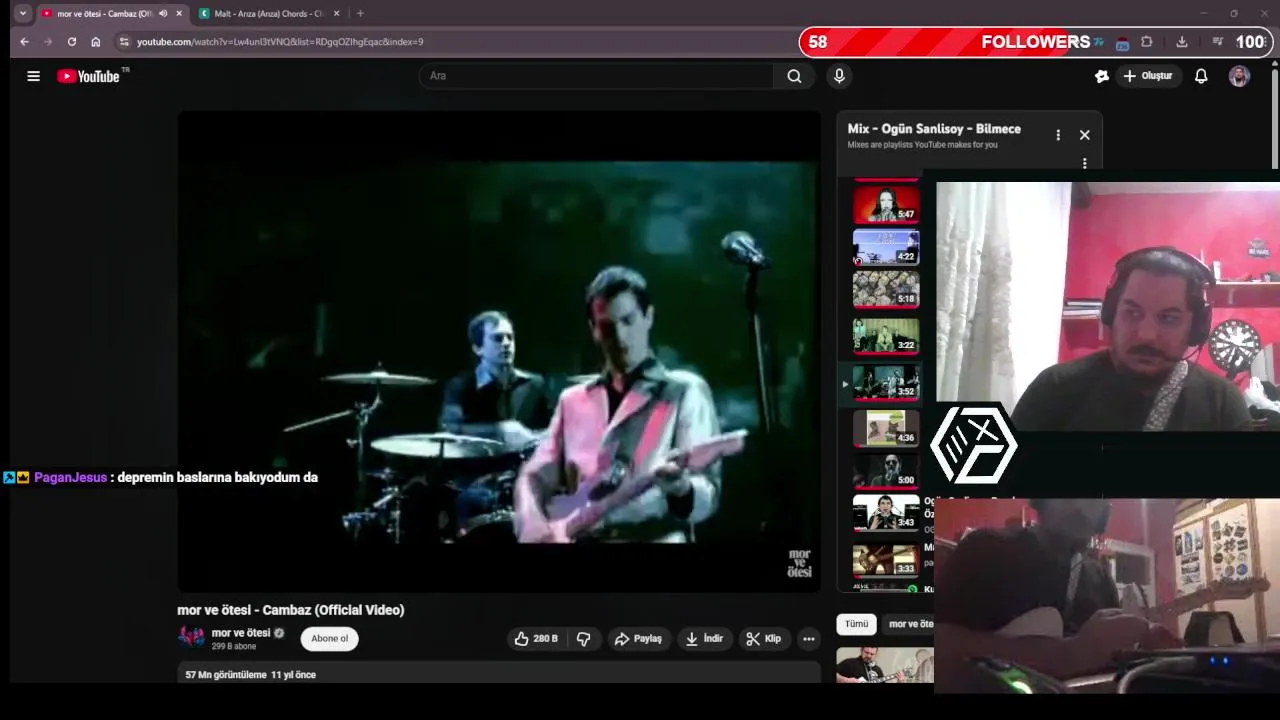
Task: Click the search magnifier button
Action: [x=794, y=76]
